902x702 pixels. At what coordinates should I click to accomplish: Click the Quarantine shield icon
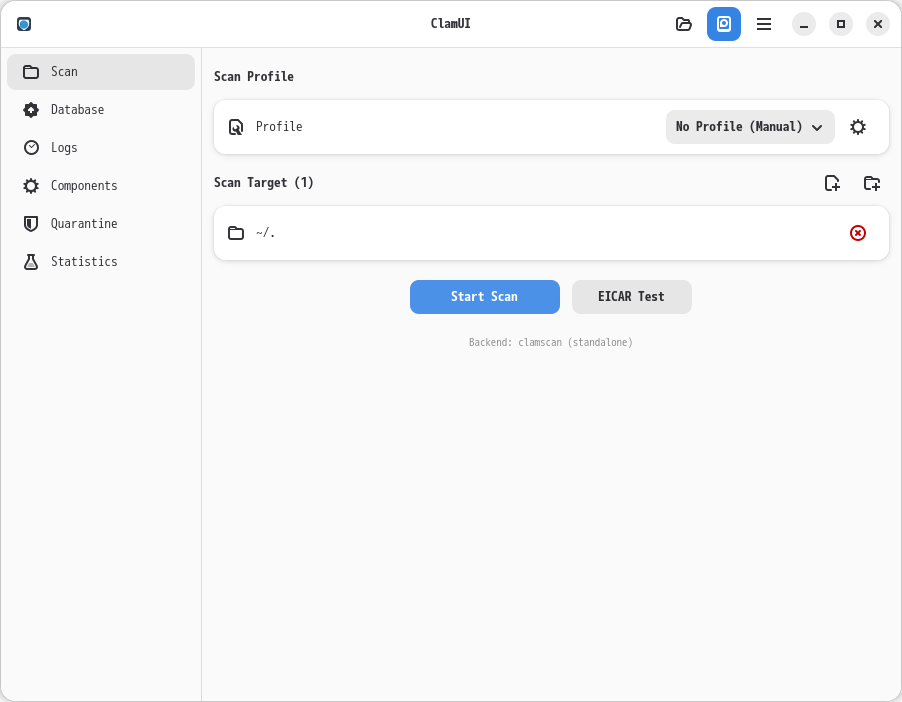(31, 224)
